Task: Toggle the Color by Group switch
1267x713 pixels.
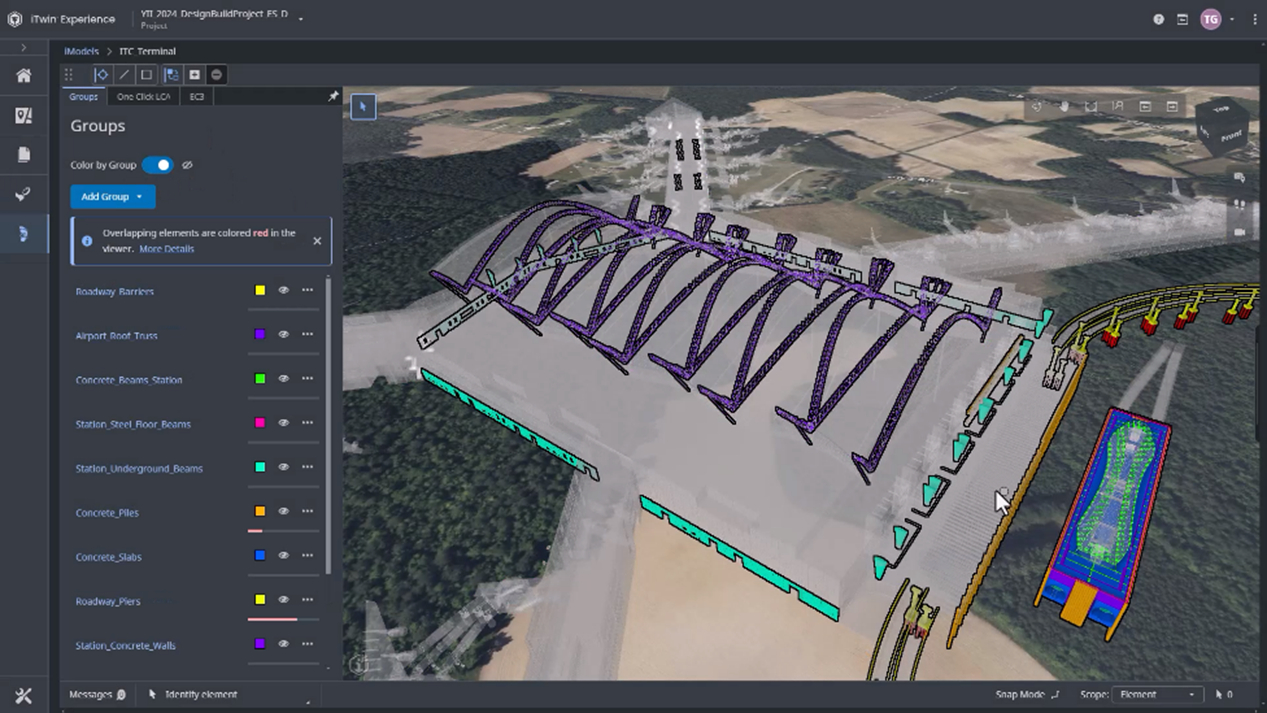Action: 157,165
